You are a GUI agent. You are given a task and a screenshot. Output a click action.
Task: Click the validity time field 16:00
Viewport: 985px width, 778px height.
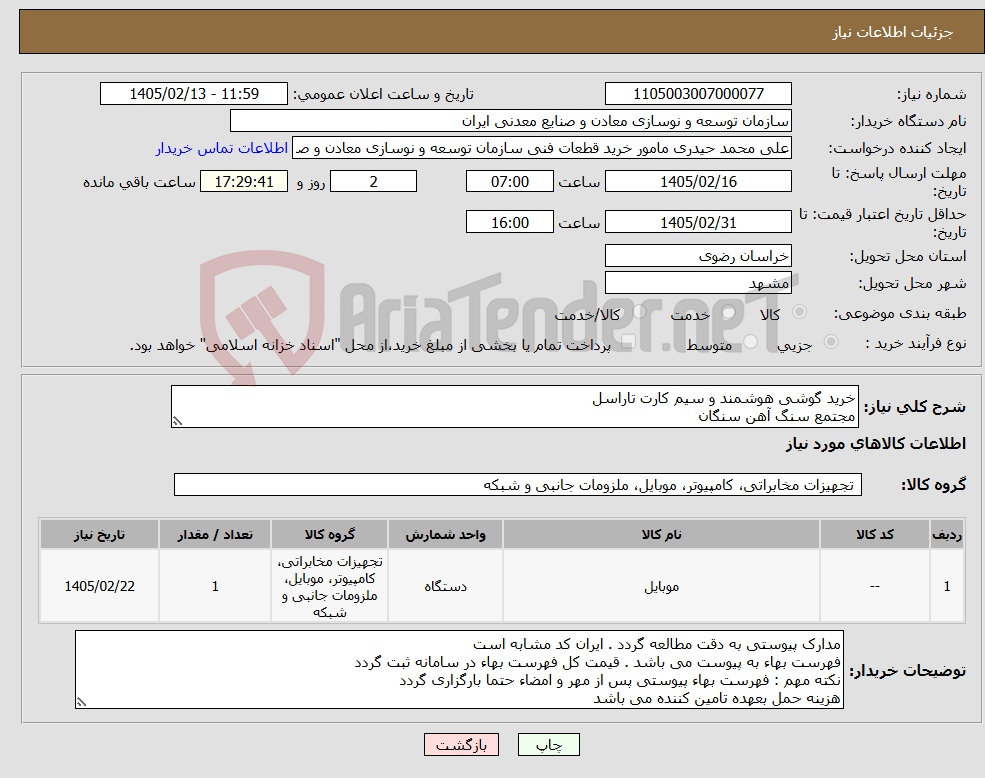point(509,222)
